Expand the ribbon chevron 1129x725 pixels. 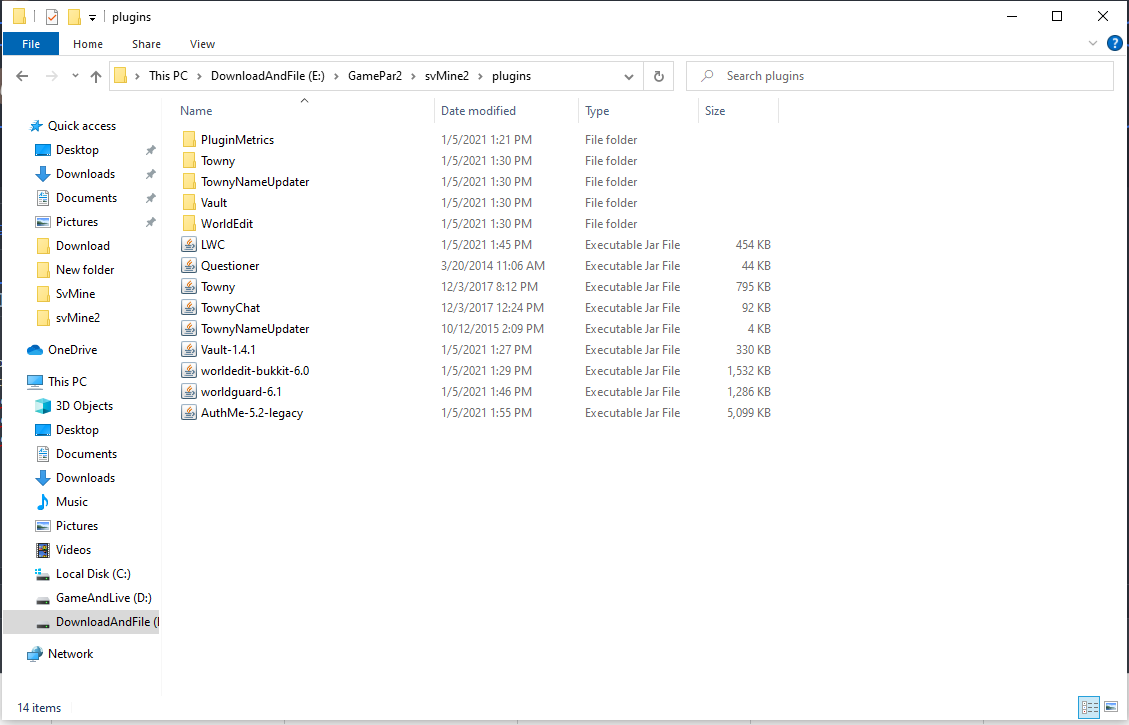(1092, 44)
